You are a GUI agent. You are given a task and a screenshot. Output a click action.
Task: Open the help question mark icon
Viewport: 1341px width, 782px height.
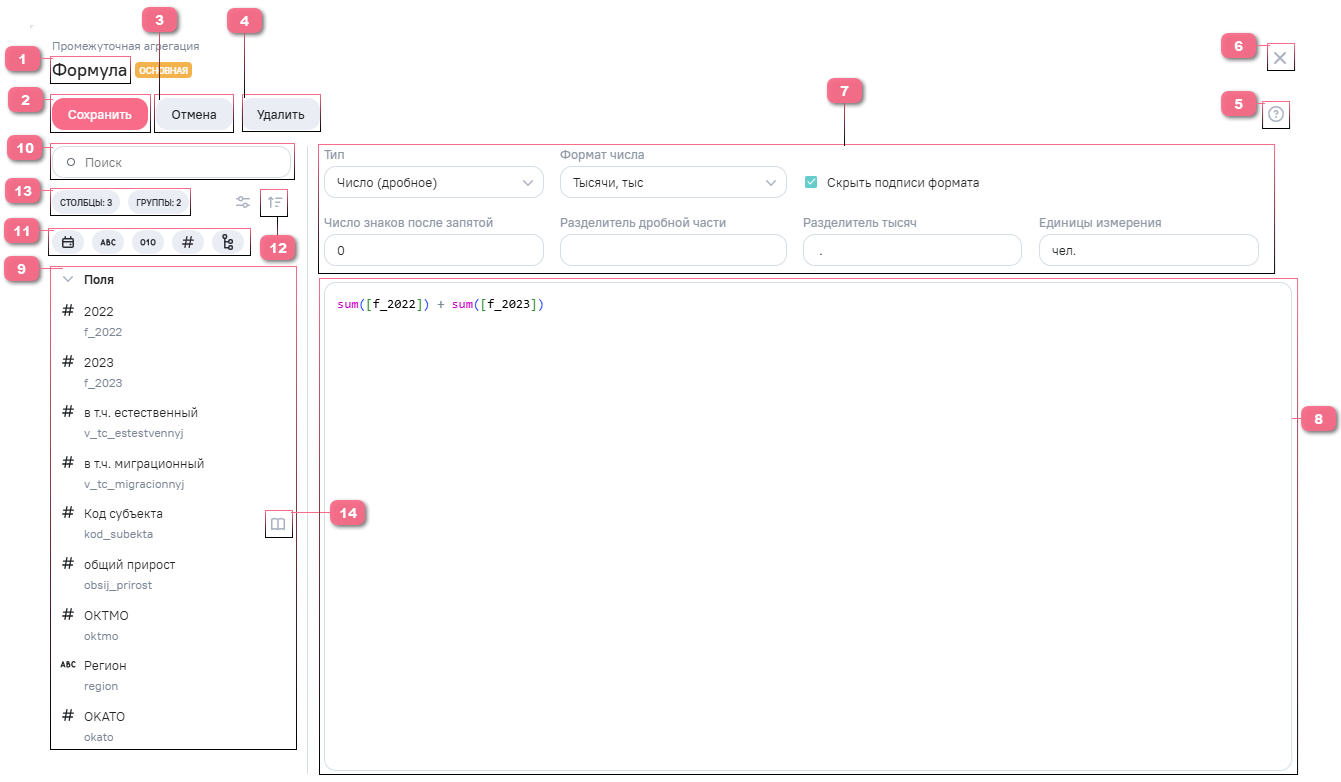[1276, 115]
